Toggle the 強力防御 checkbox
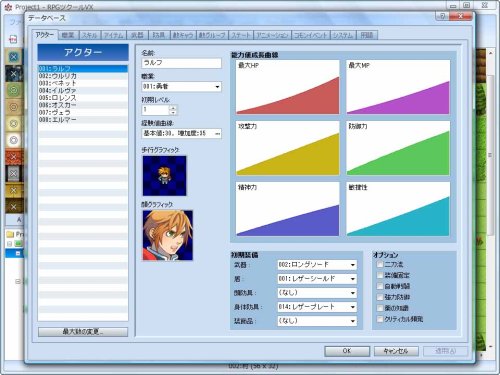500x375 pixels. [x=380, y=297]
